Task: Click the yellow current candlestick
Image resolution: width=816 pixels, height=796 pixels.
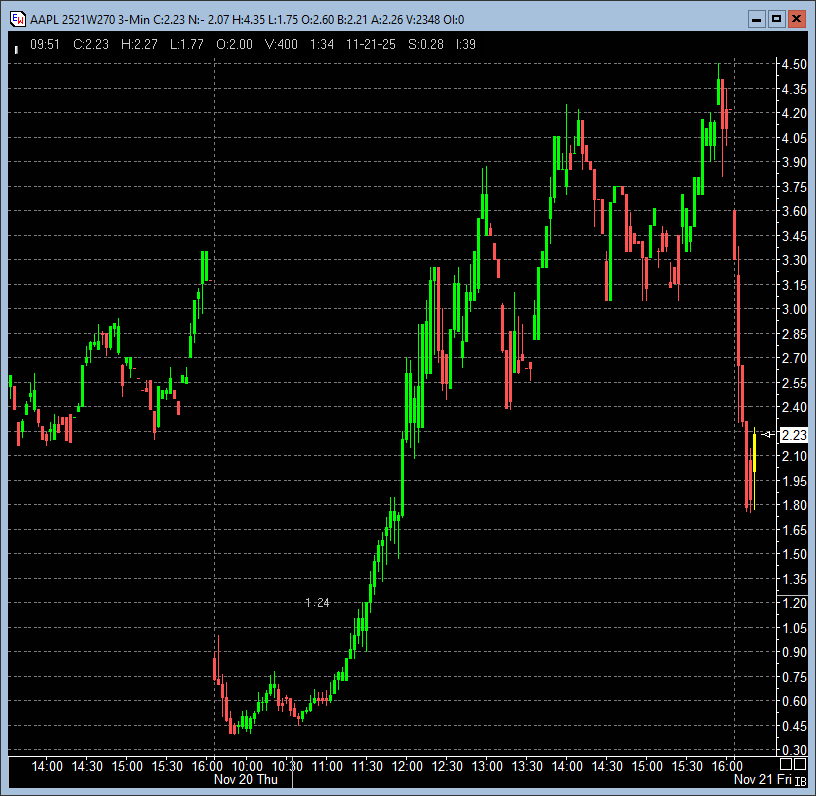Action: (754, 455)
